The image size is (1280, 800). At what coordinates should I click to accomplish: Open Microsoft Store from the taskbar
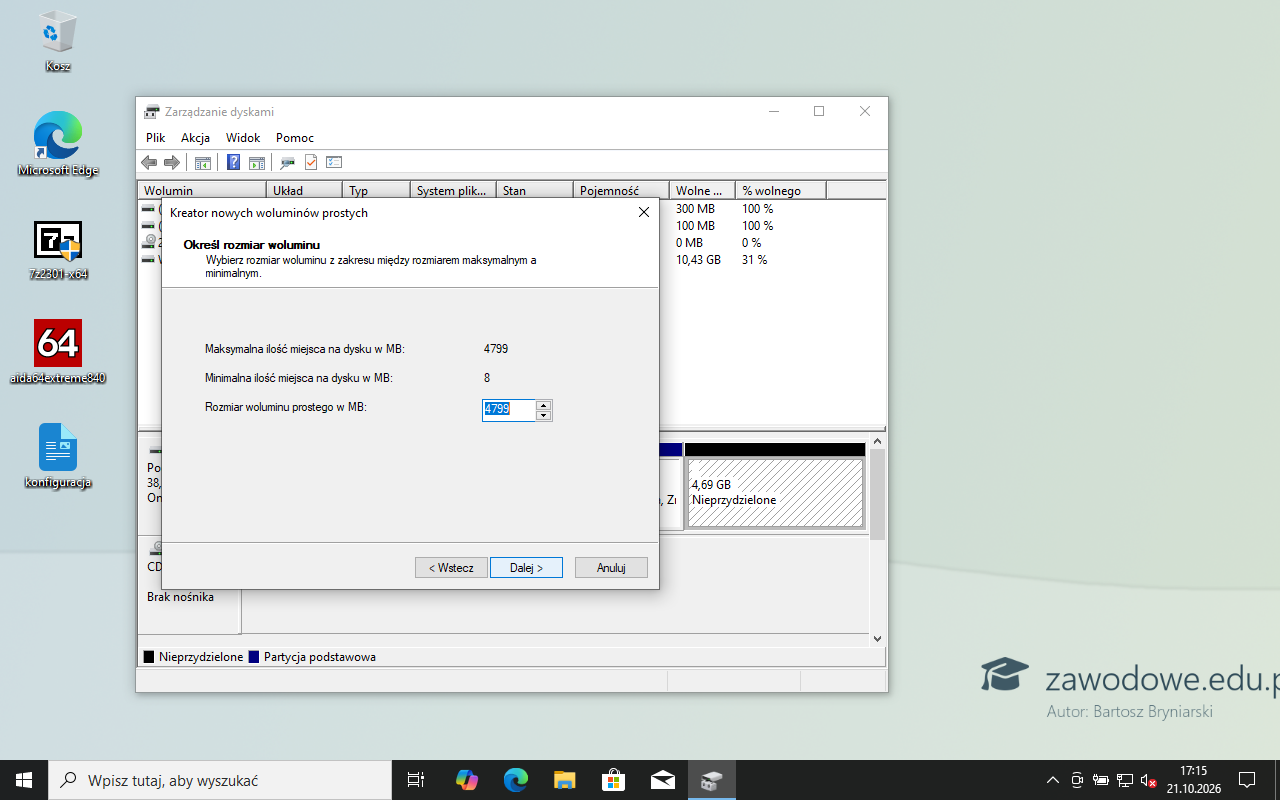[x=614, y=780]
